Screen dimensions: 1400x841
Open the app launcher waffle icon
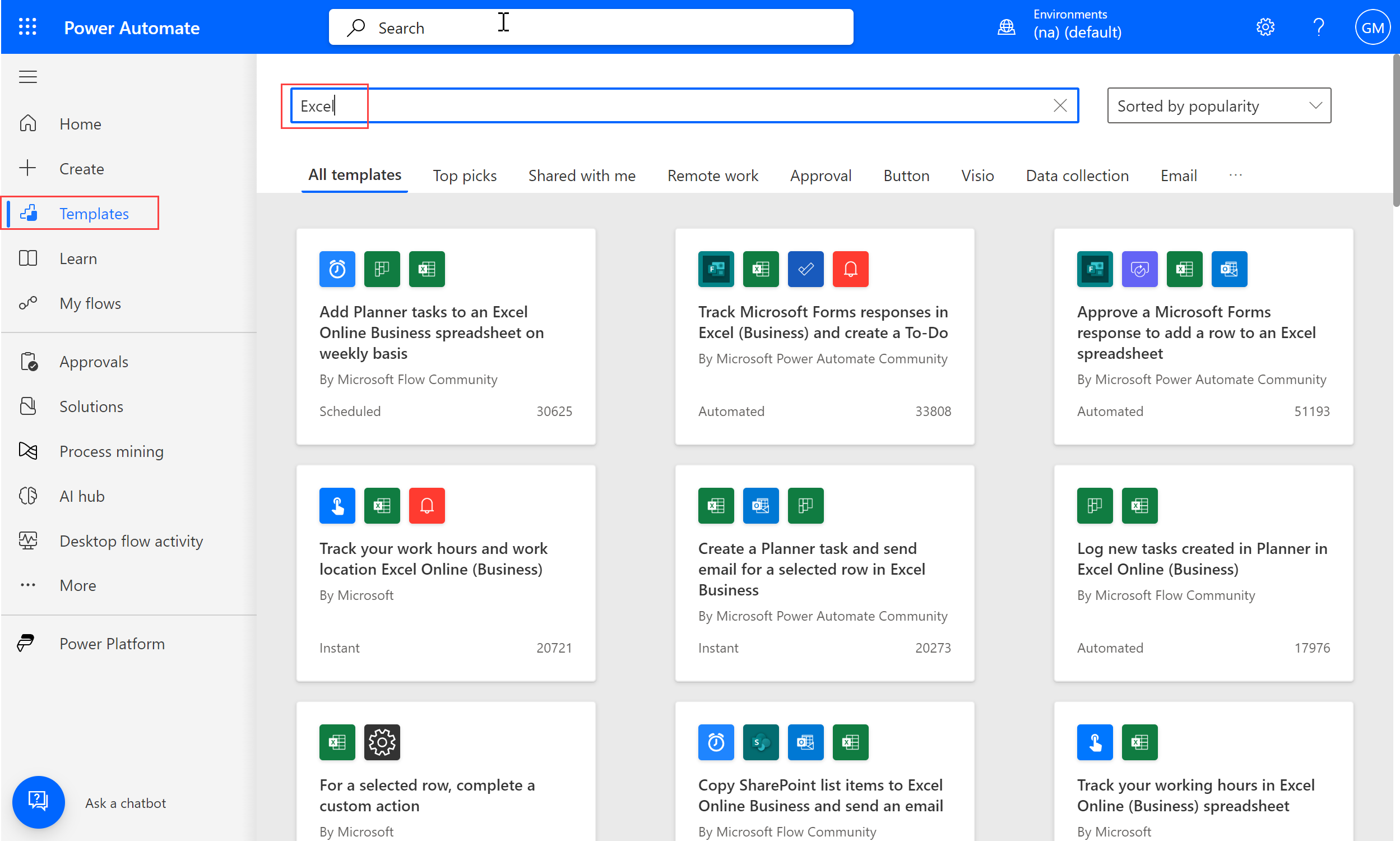27,27
